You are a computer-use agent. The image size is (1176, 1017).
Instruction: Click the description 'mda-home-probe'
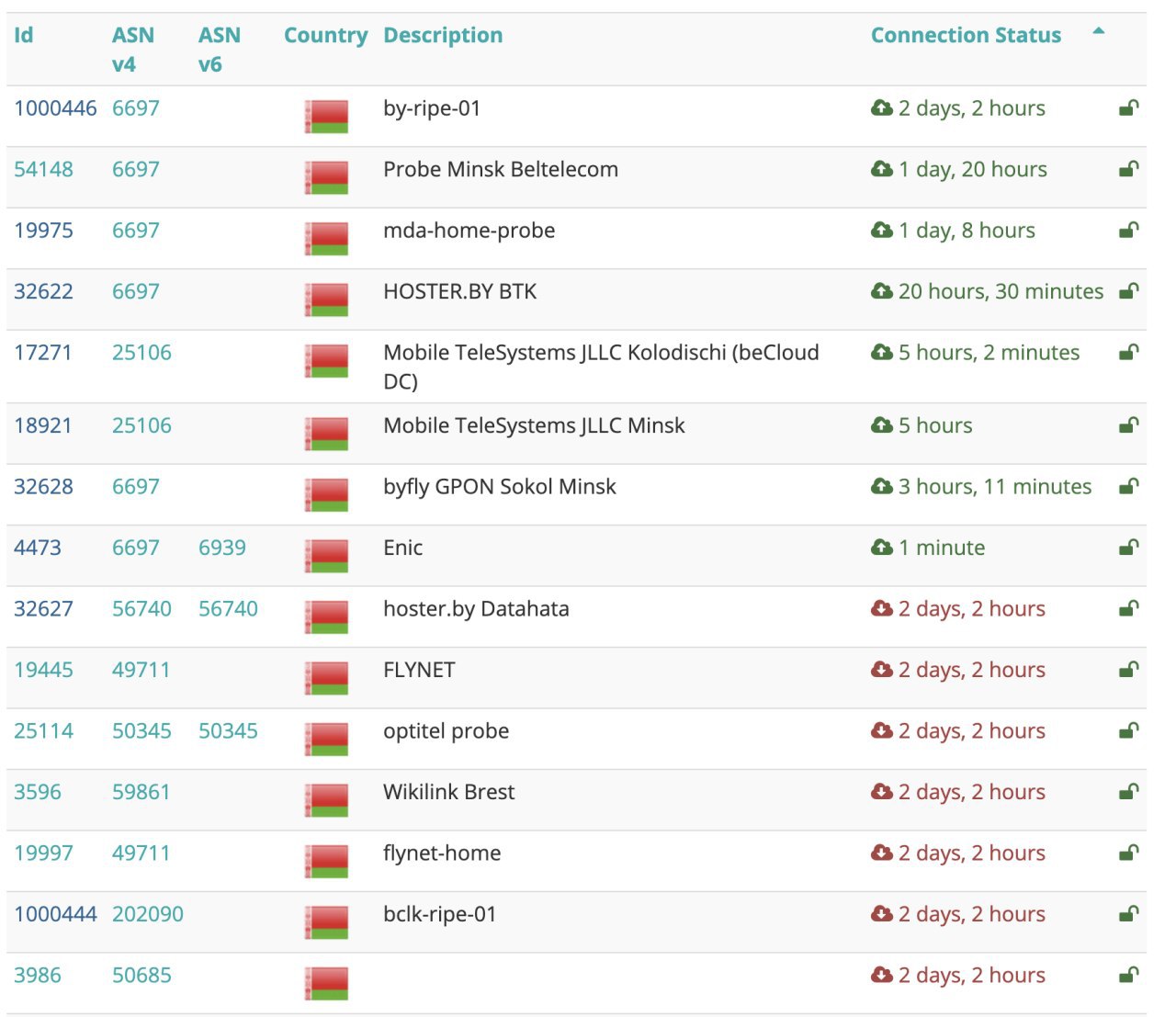(x=469, y=231)
